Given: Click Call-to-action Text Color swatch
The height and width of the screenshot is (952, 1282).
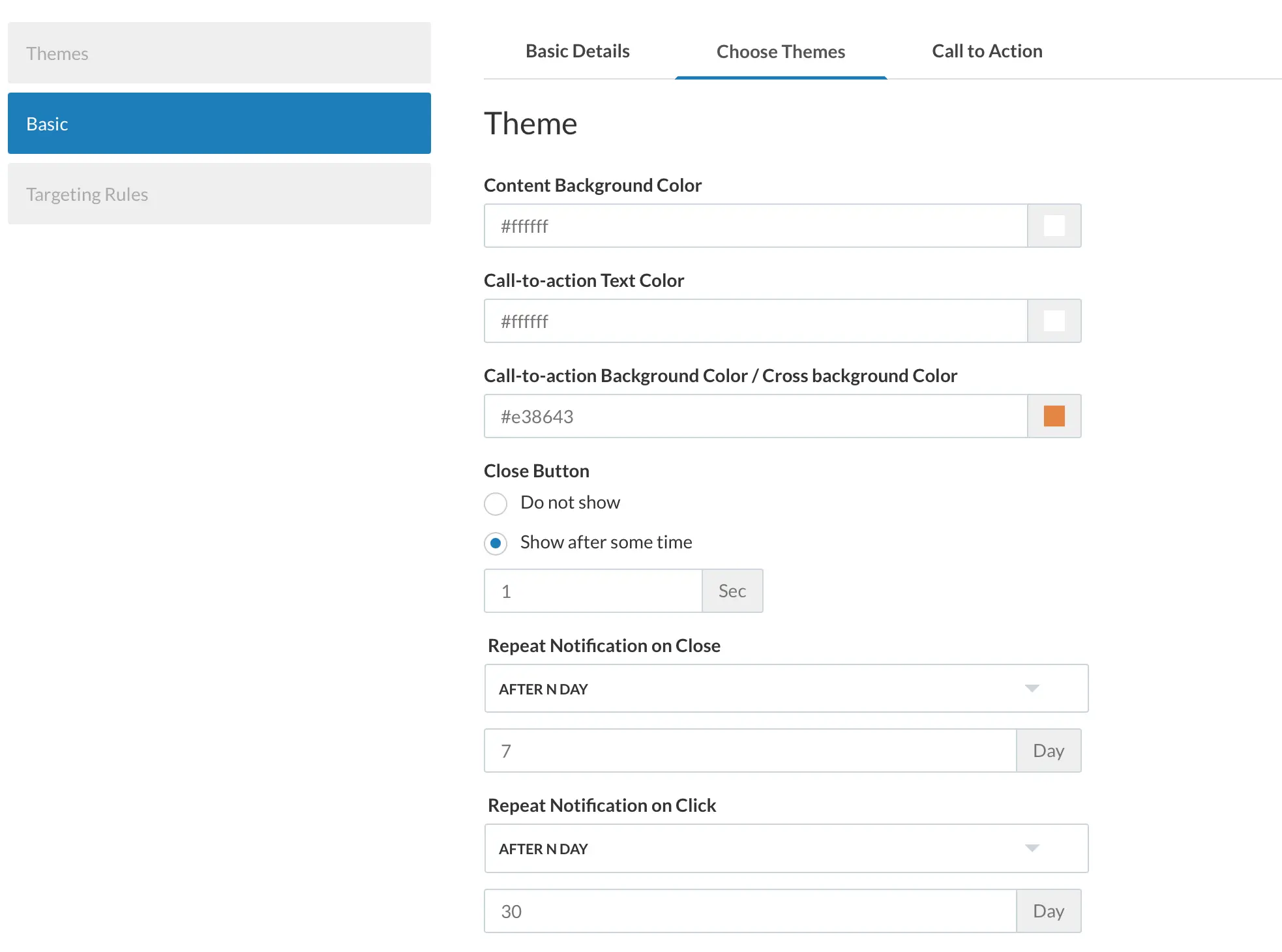Looking at the screenshot, I should point(1054,321).
